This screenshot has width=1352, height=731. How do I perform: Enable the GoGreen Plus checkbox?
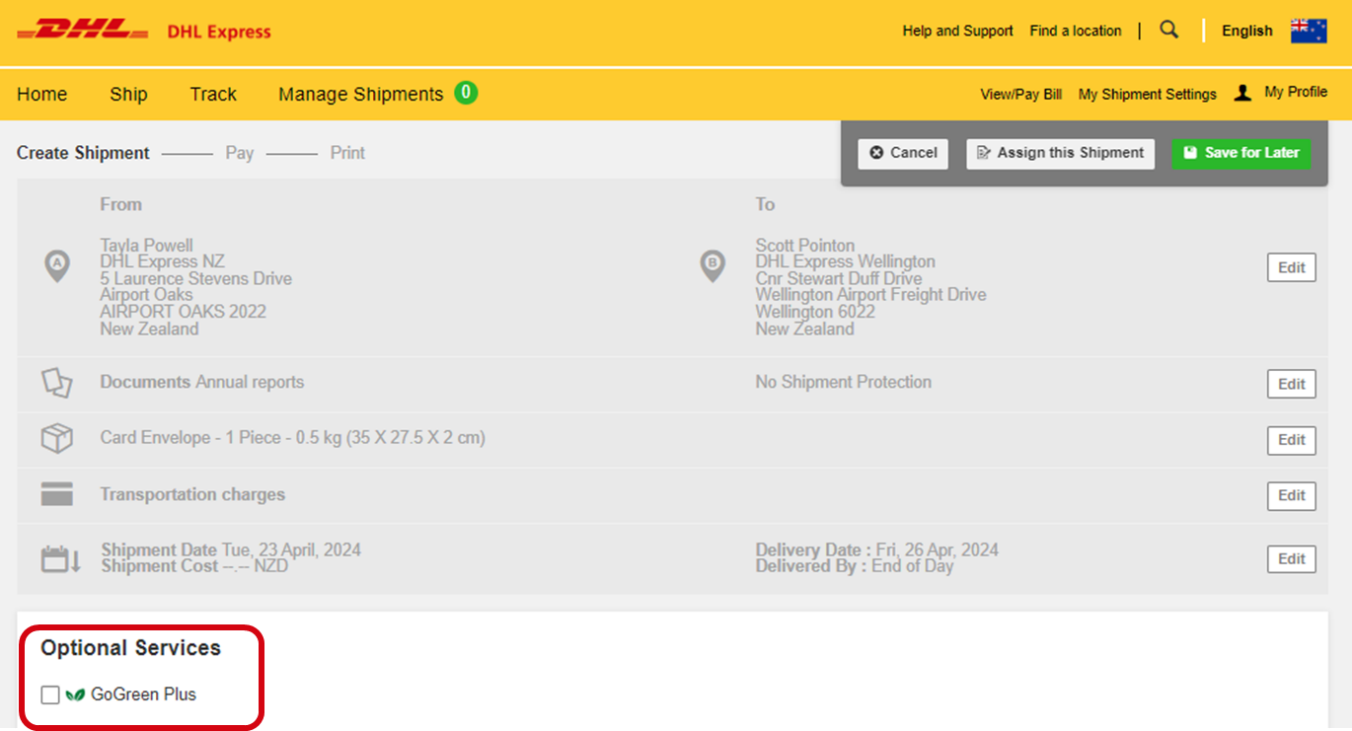click(x=50, y=695)
